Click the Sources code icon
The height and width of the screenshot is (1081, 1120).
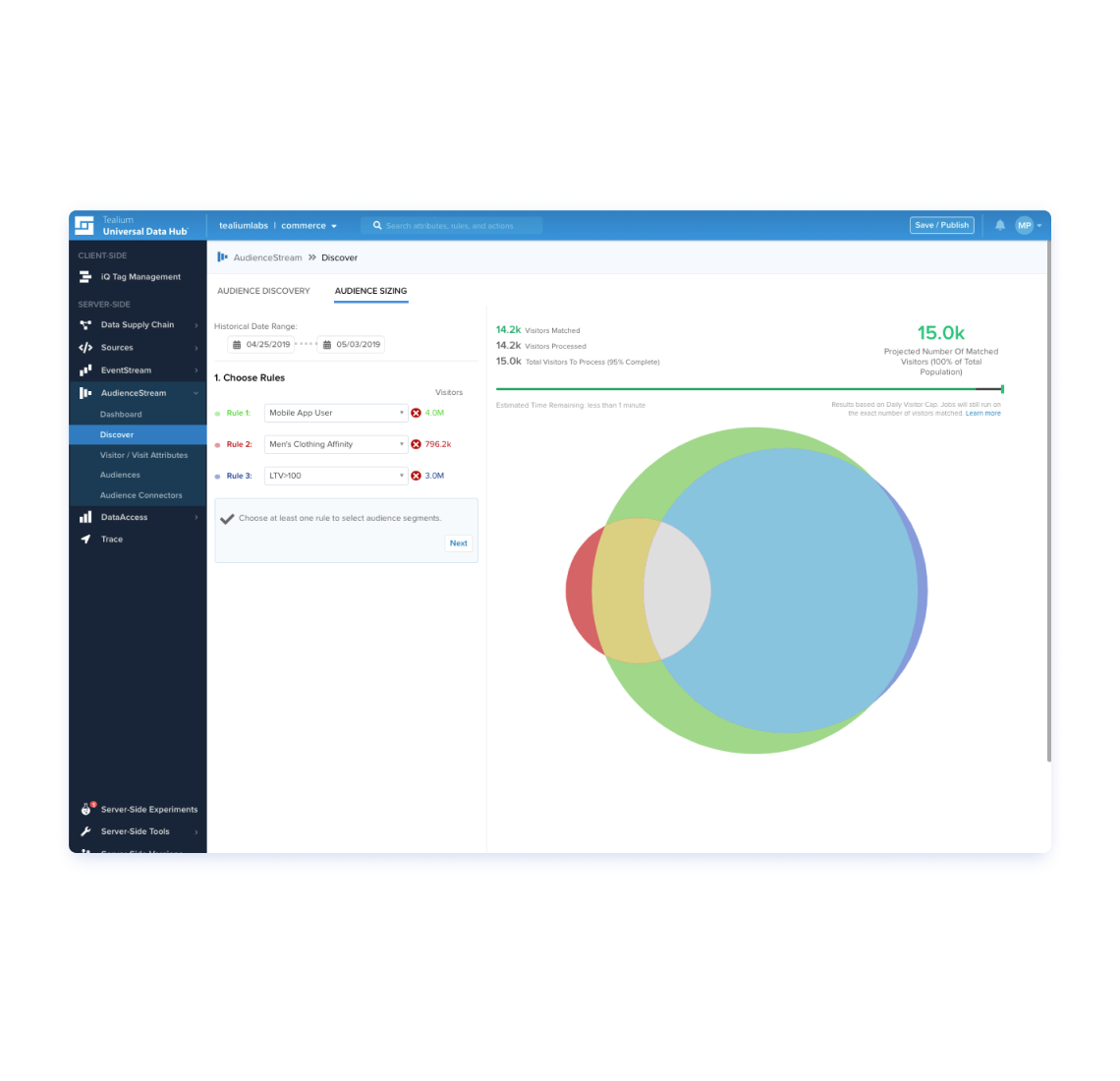pyautogui.click(x=85, y=348)
